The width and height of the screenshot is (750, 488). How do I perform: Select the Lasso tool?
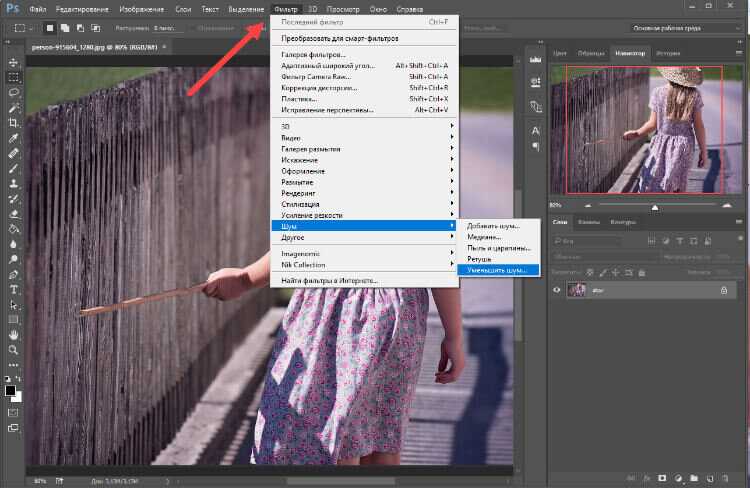[x=13, y=92]
